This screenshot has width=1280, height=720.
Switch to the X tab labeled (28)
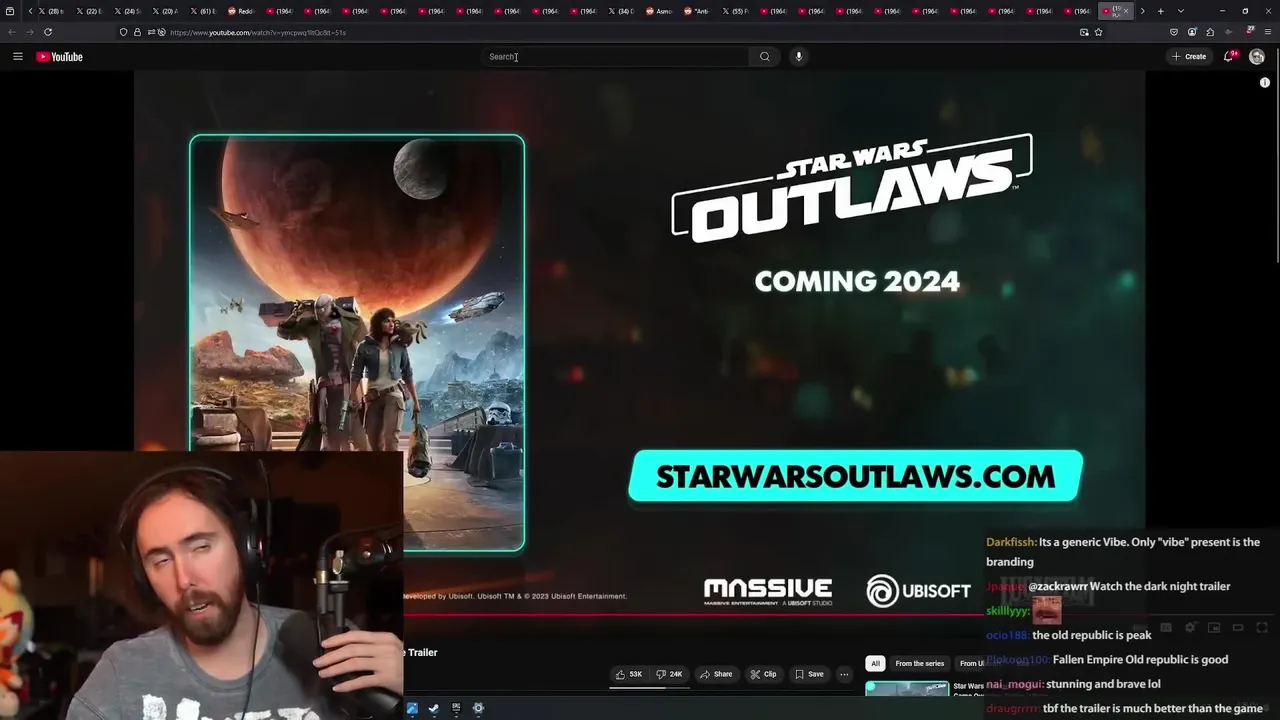coord(52,11)
